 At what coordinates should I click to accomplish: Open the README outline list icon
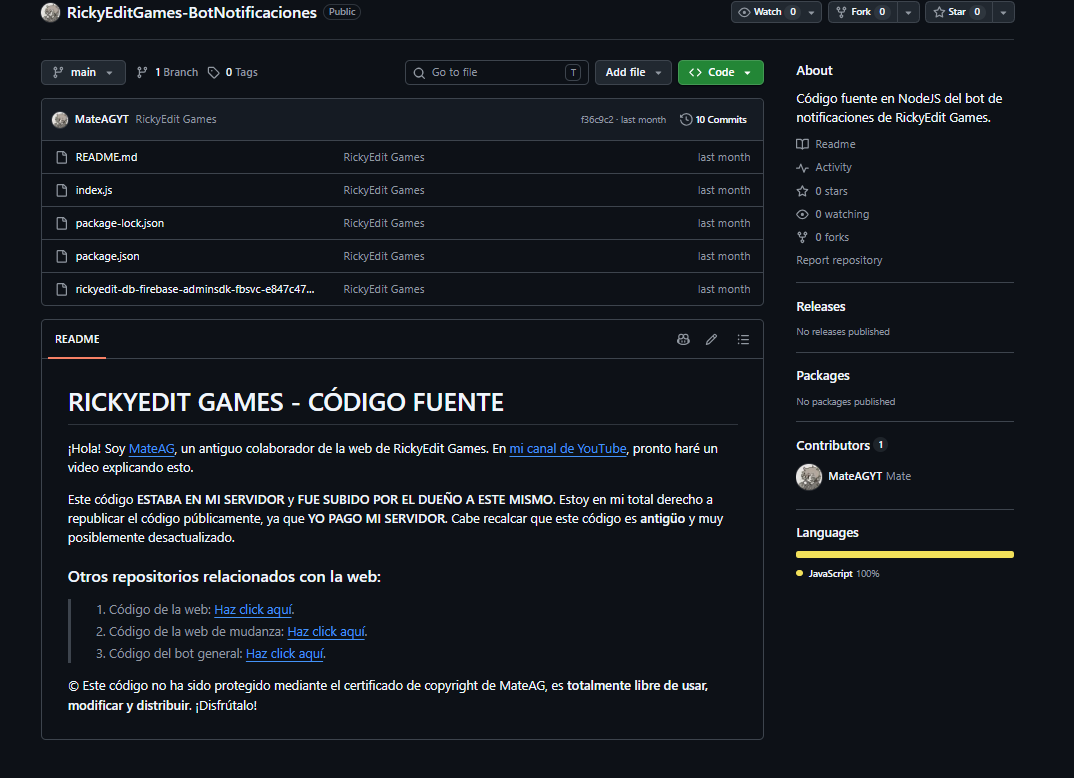[743, 340]
